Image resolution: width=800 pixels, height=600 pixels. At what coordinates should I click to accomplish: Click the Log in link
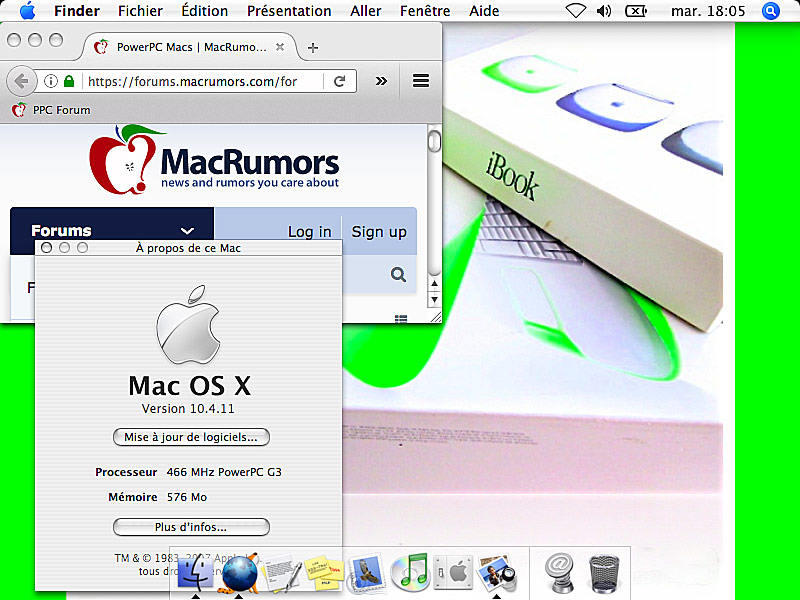point(310,232)
